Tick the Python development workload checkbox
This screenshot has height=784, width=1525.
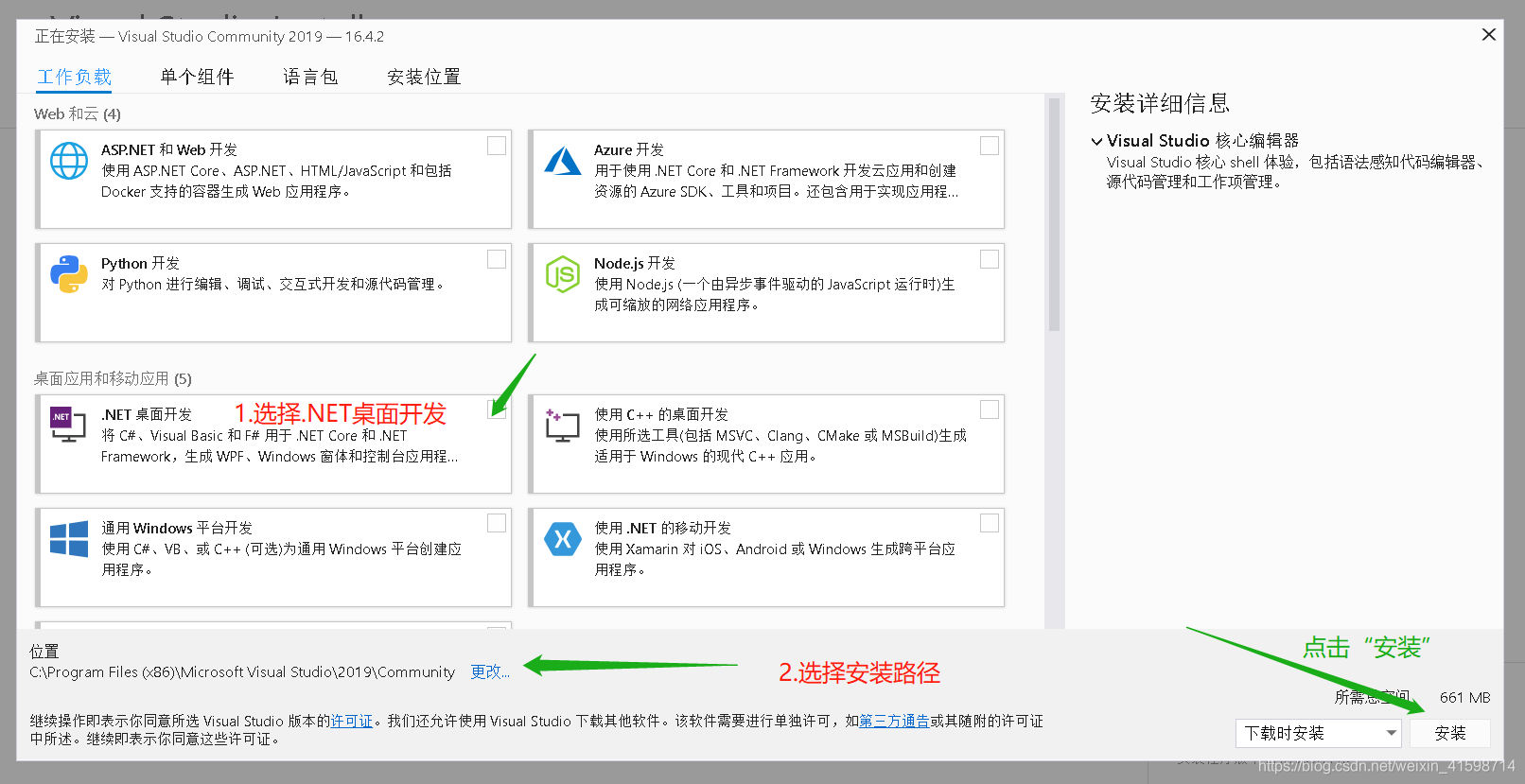click(497, 259)
